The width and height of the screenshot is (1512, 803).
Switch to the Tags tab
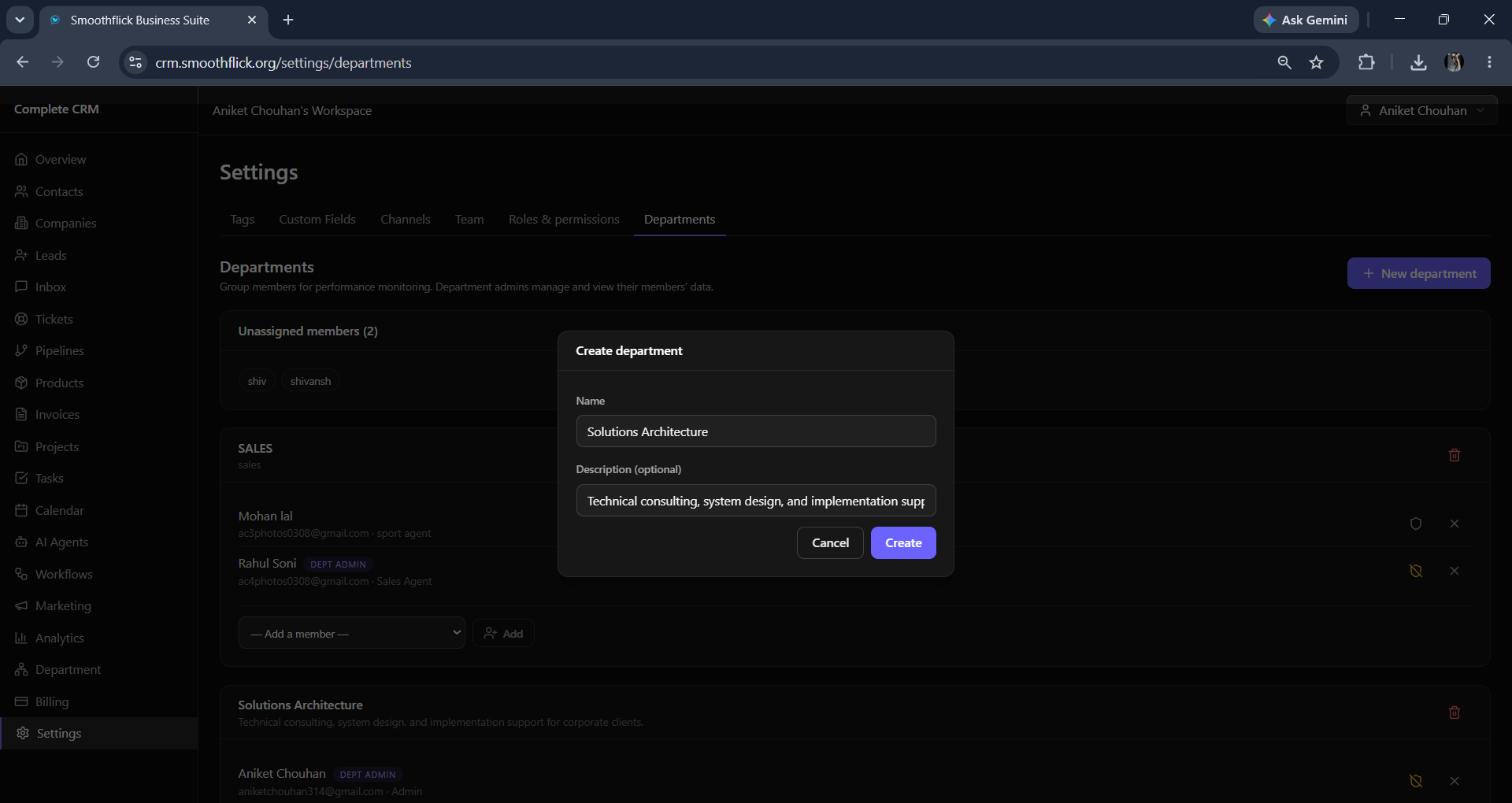click(x=242, y=220)
